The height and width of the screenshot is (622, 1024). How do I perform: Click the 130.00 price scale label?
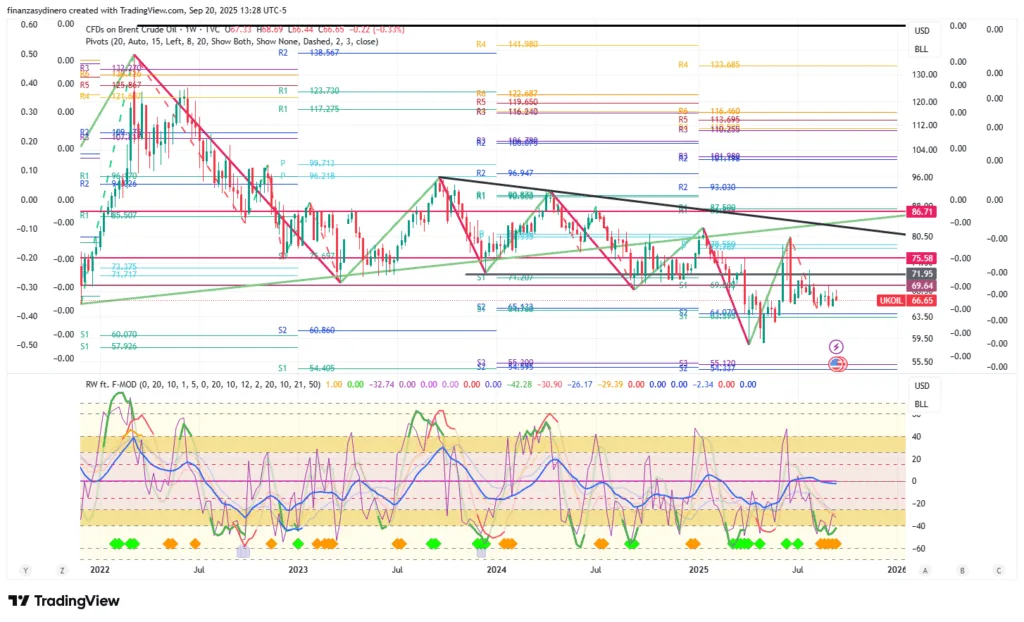[x=924, y=74]
